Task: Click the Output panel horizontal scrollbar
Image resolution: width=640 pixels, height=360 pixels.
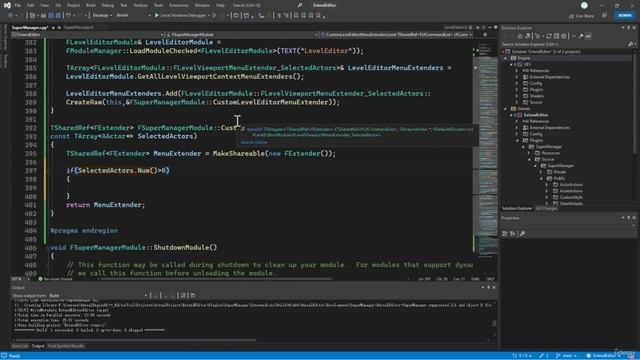Action: tap(135, 340)
